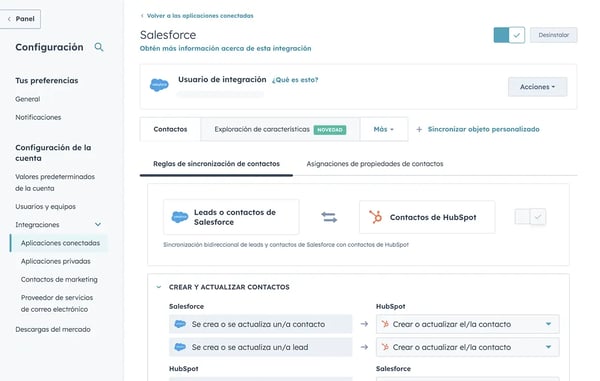This screenshot has width=600, height=381.
Task: Toggle the Salesforce integration main switch
Action: point(509,35)
